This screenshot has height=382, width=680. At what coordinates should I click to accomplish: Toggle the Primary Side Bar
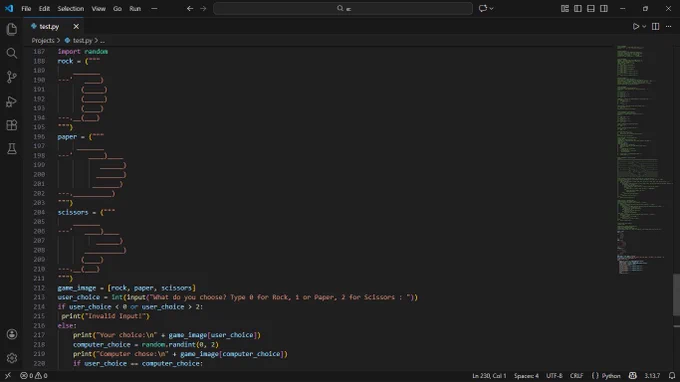click(578, 8)
